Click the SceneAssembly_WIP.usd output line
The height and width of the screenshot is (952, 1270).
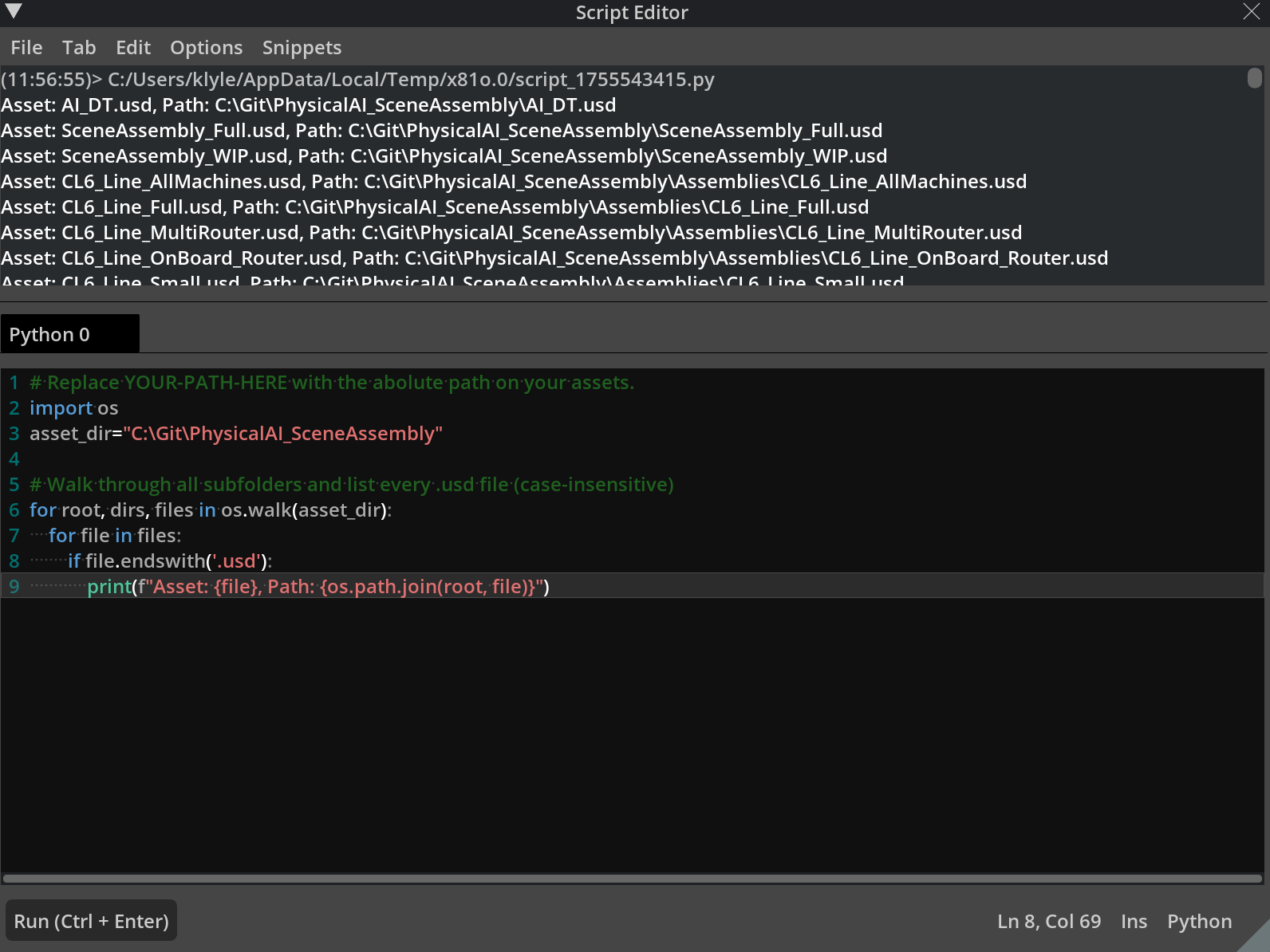pyautogui.click(x=444, y=156)
